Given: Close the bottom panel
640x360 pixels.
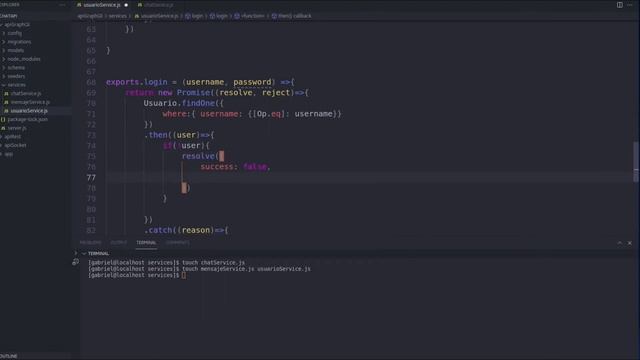Looking at the screenshot, I should [630, 243].
